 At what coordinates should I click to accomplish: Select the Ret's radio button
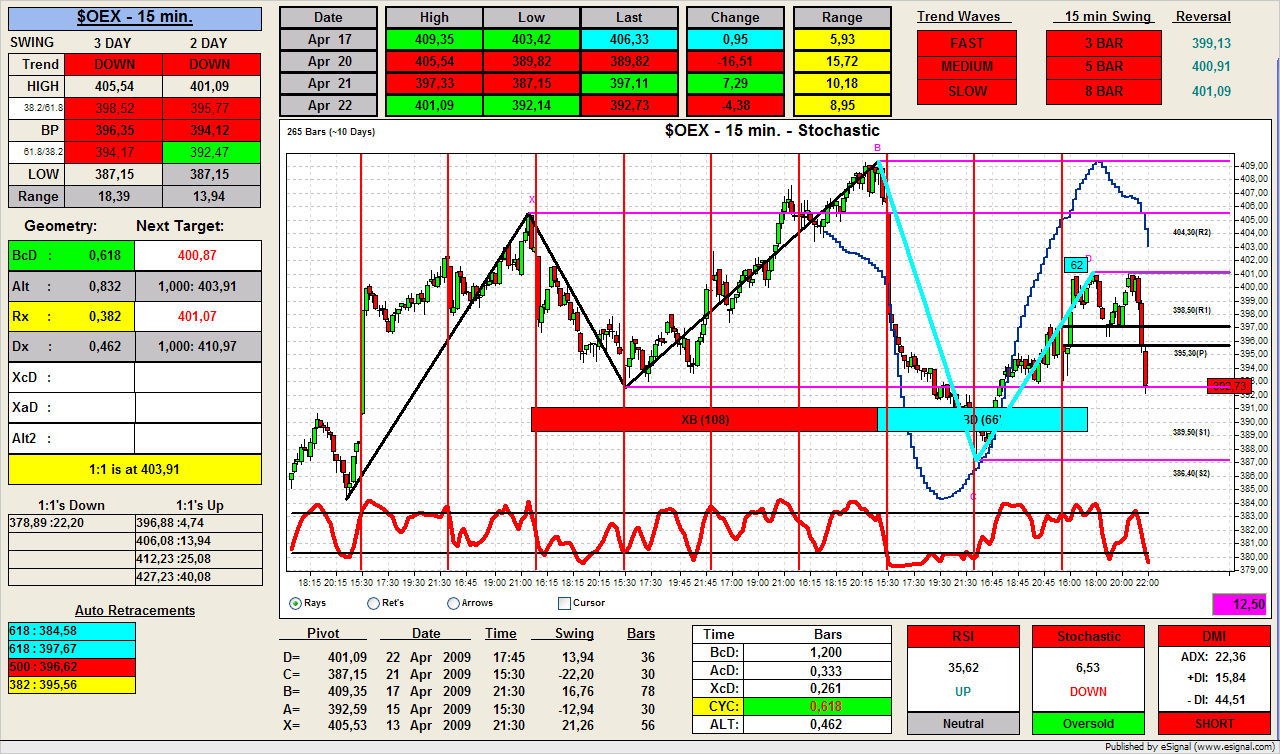coord(374,603)
